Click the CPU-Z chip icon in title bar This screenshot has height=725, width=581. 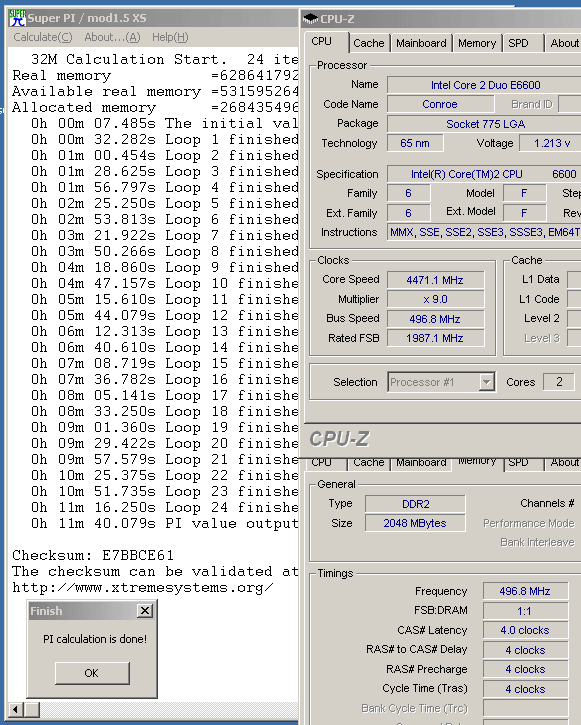pyautogui.click(x=310, y=19)
